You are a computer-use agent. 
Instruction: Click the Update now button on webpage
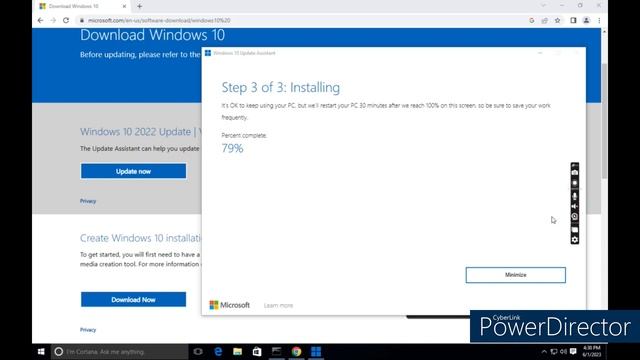133,171
